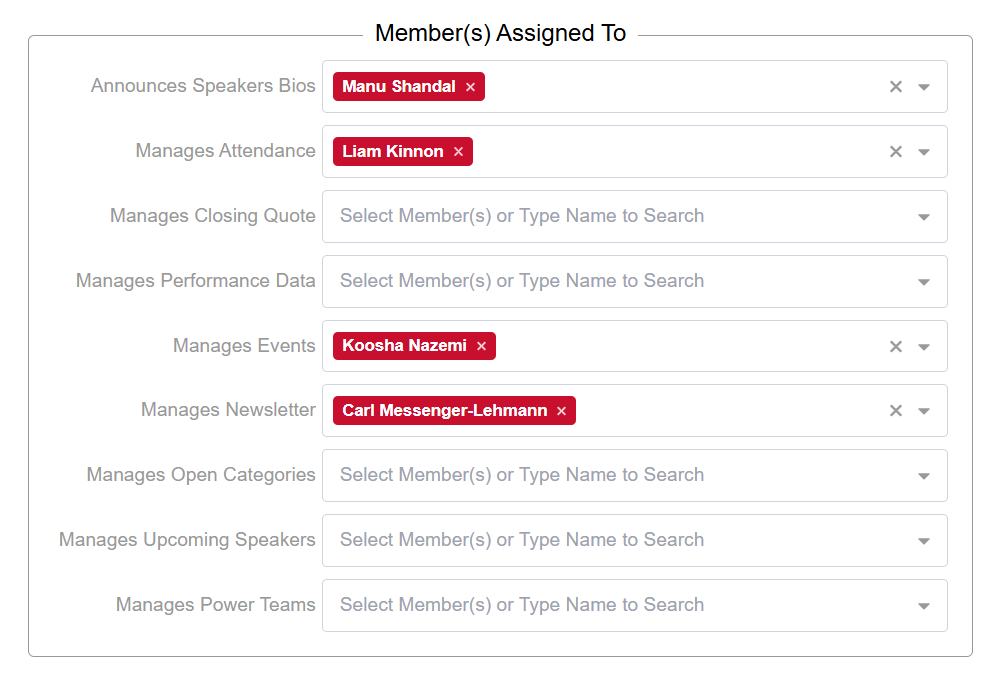Open Announces Speakers Bios dropdown arrow

tap(924, 87)
